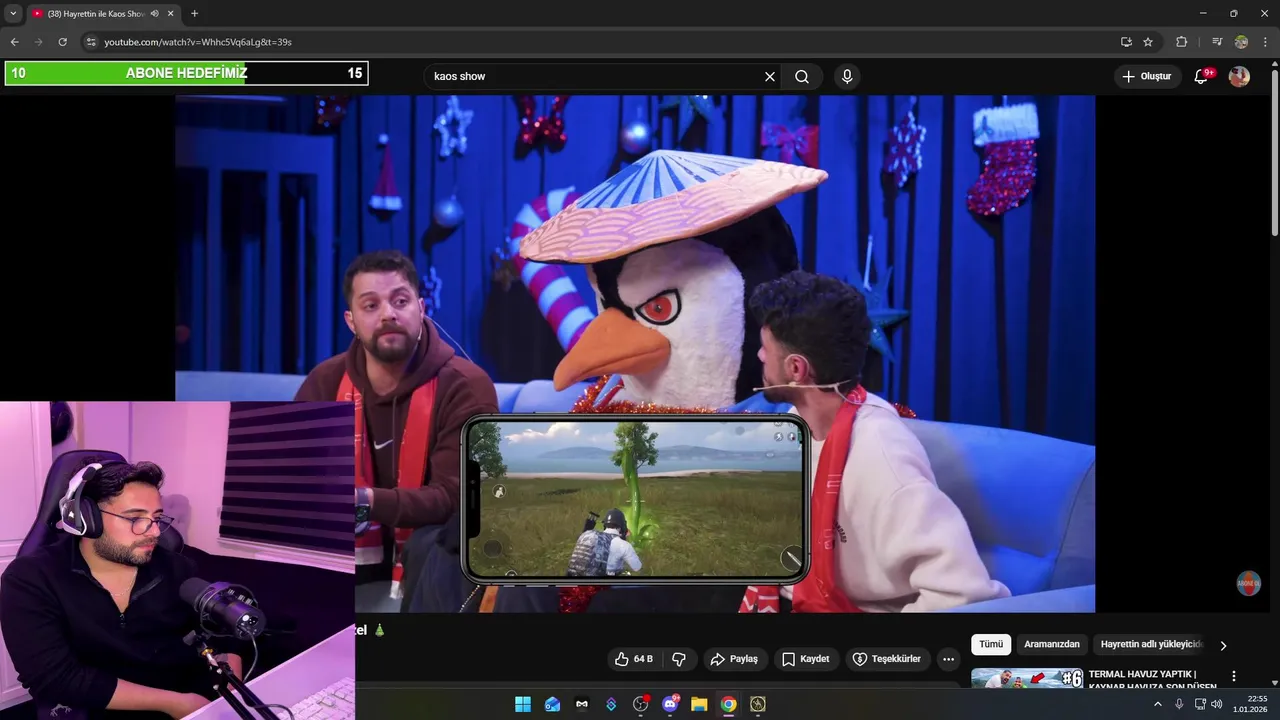Go back to the previous page
This screenshot has height=720, width=1280.
(x=14, y=42)
